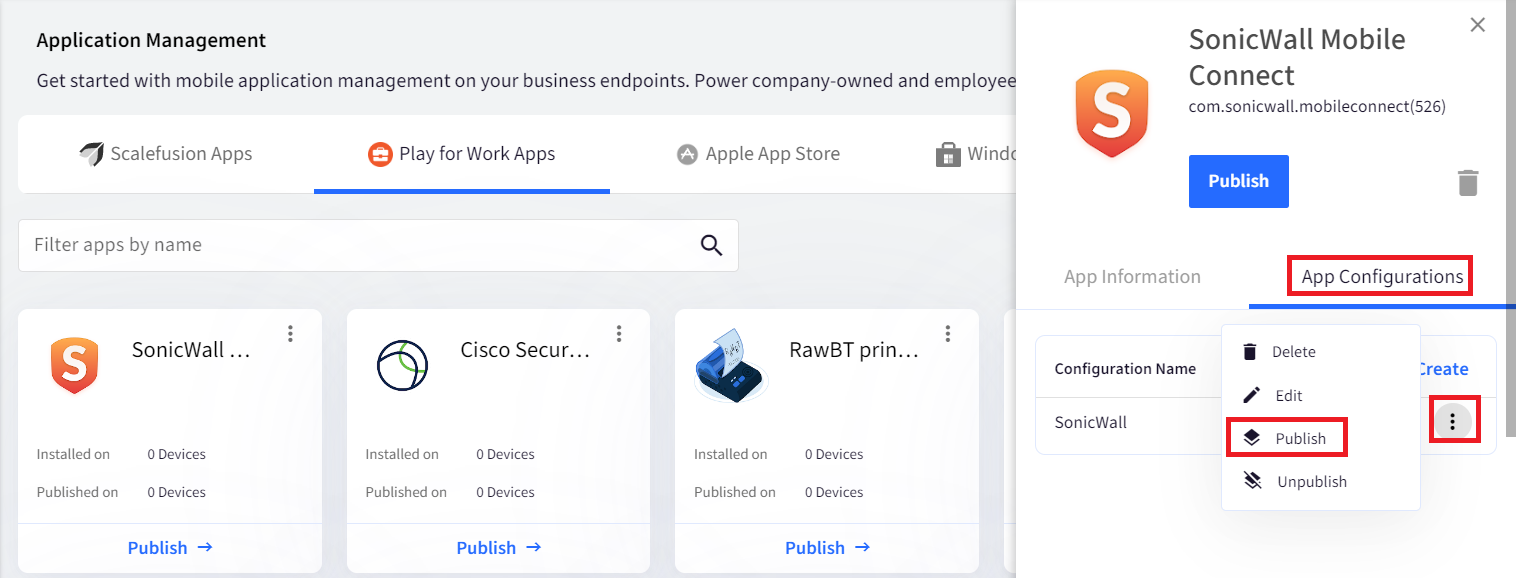The image size is (1516, 578).
Task: Click the Cisco Secure app icon
Action: (403, 365)
